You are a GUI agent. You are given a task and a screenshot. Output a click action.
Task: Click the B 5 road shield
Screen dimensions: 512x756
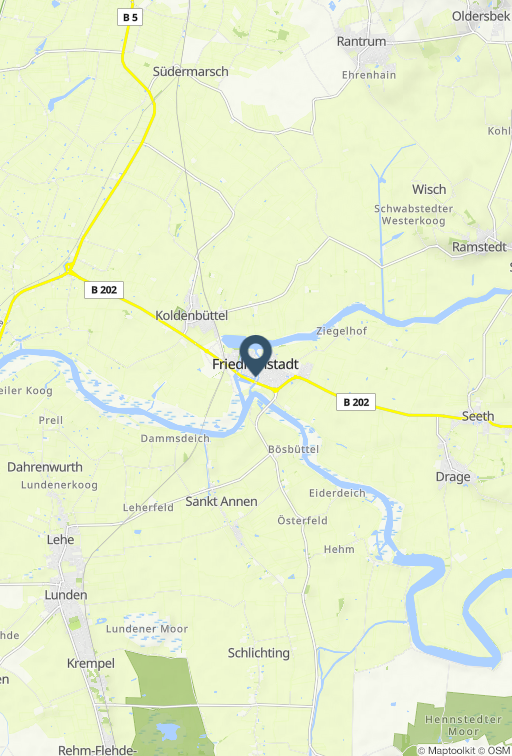130,17
